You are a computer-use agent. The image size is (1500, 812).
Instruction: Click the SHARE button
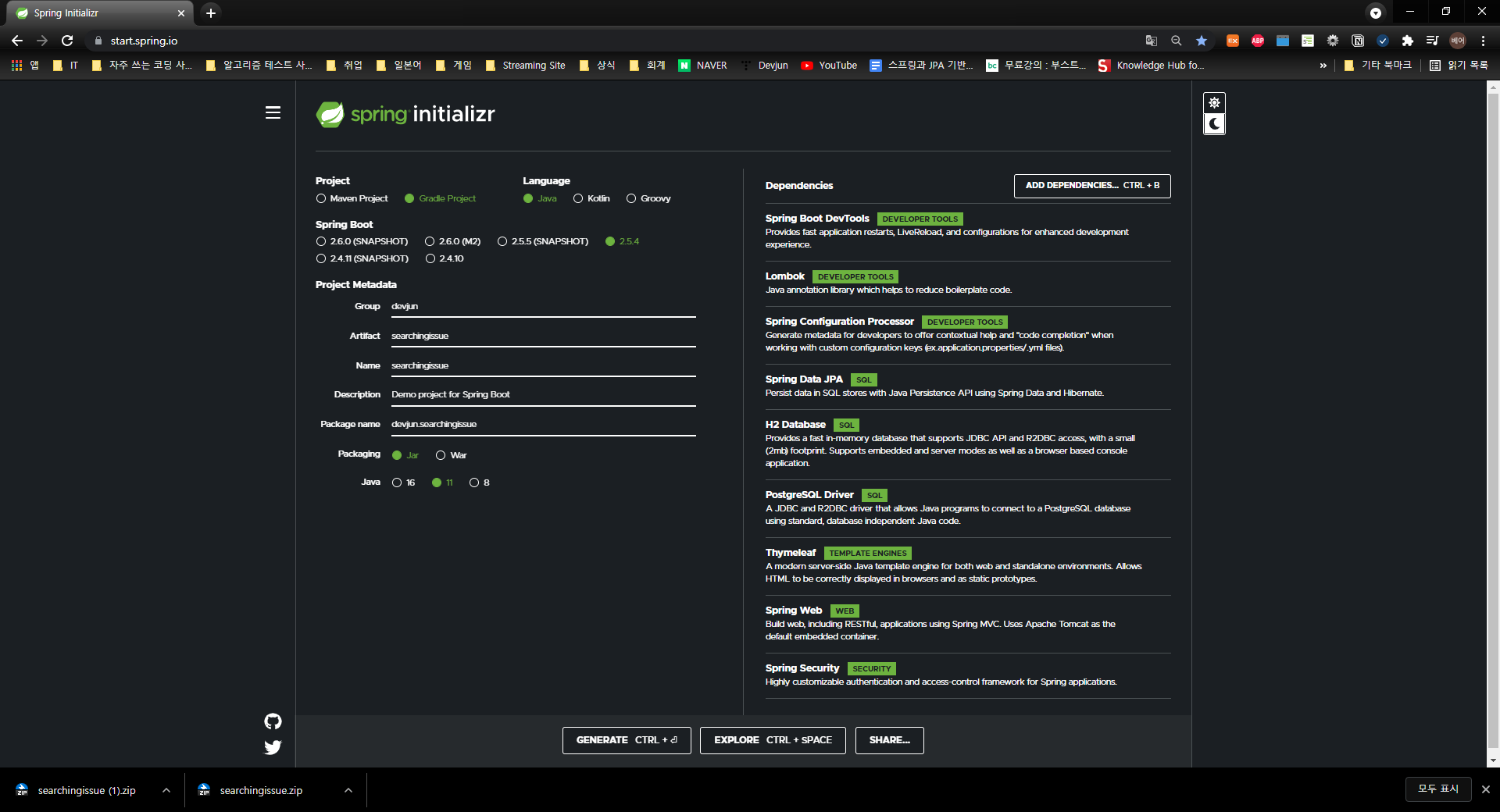click(x=890, y=740)
